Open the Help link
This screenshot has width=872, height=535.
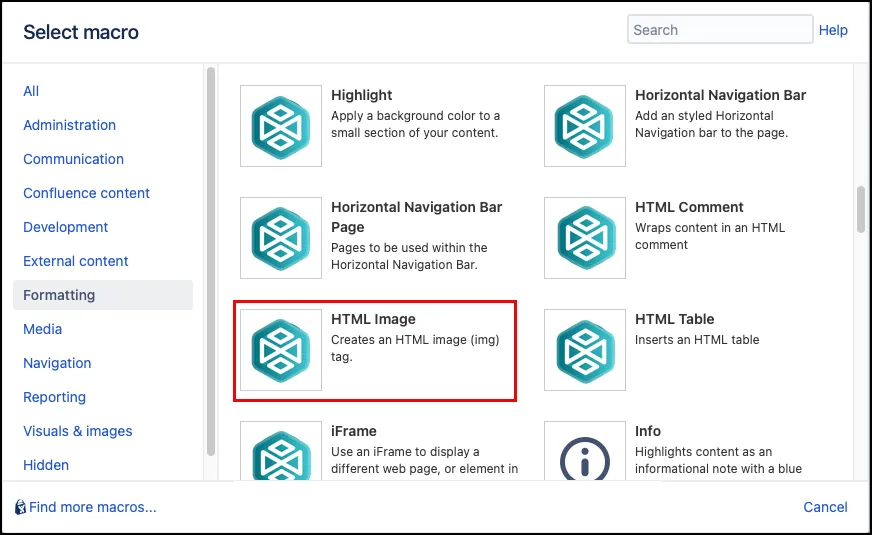click(833, 30)
